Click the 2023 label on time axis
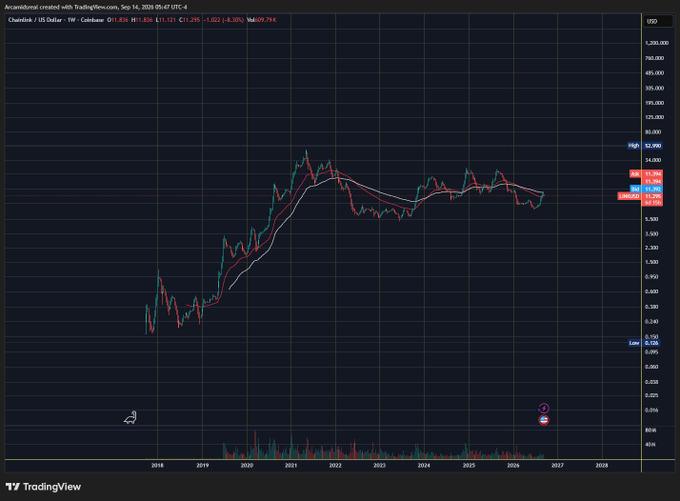 tap(379, 465)
